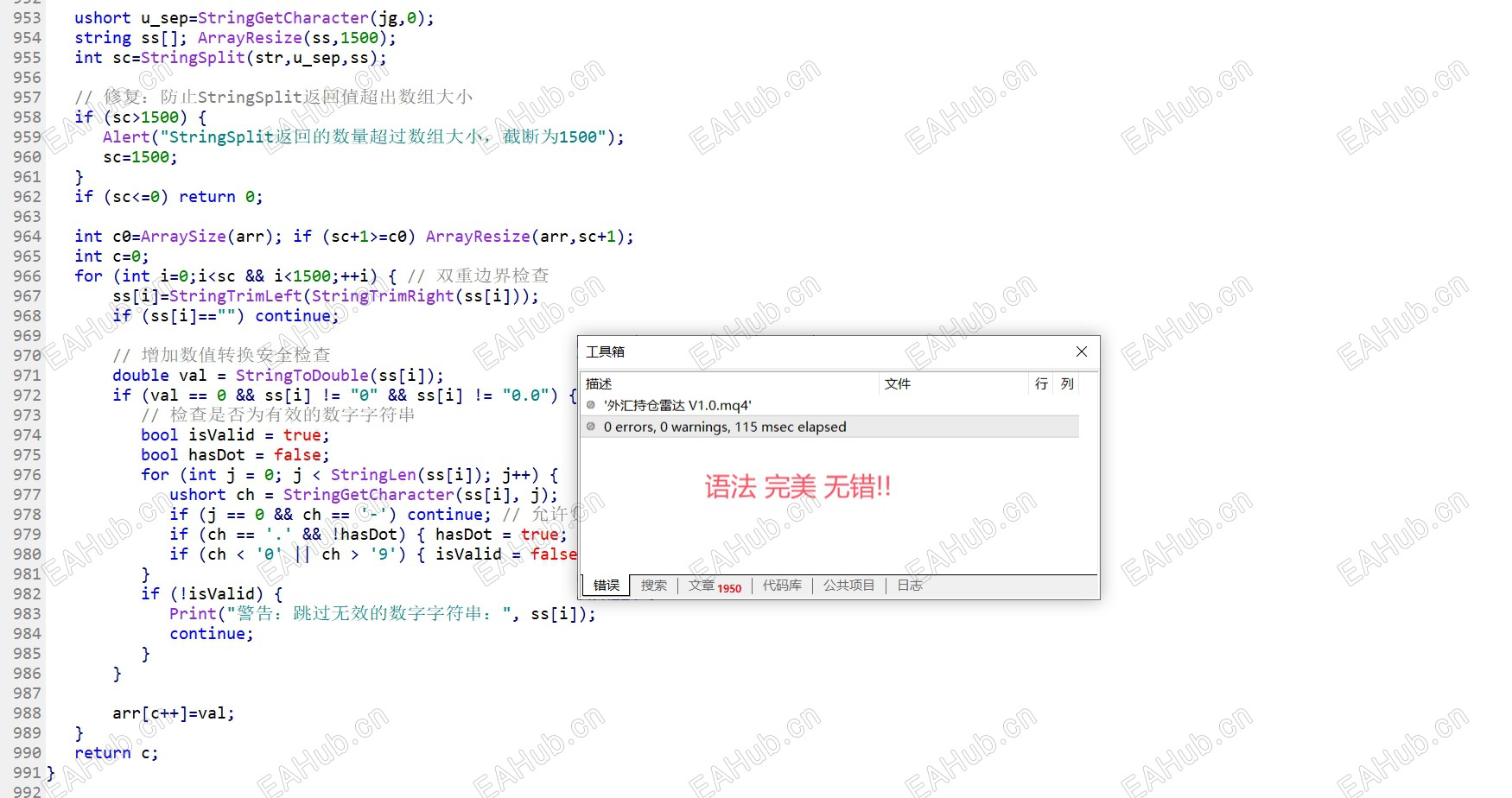Close the 工具箱 toolbox window
Image resolution: width=1512 pixels, height=798 pixels.
[x=1081, y=351]
